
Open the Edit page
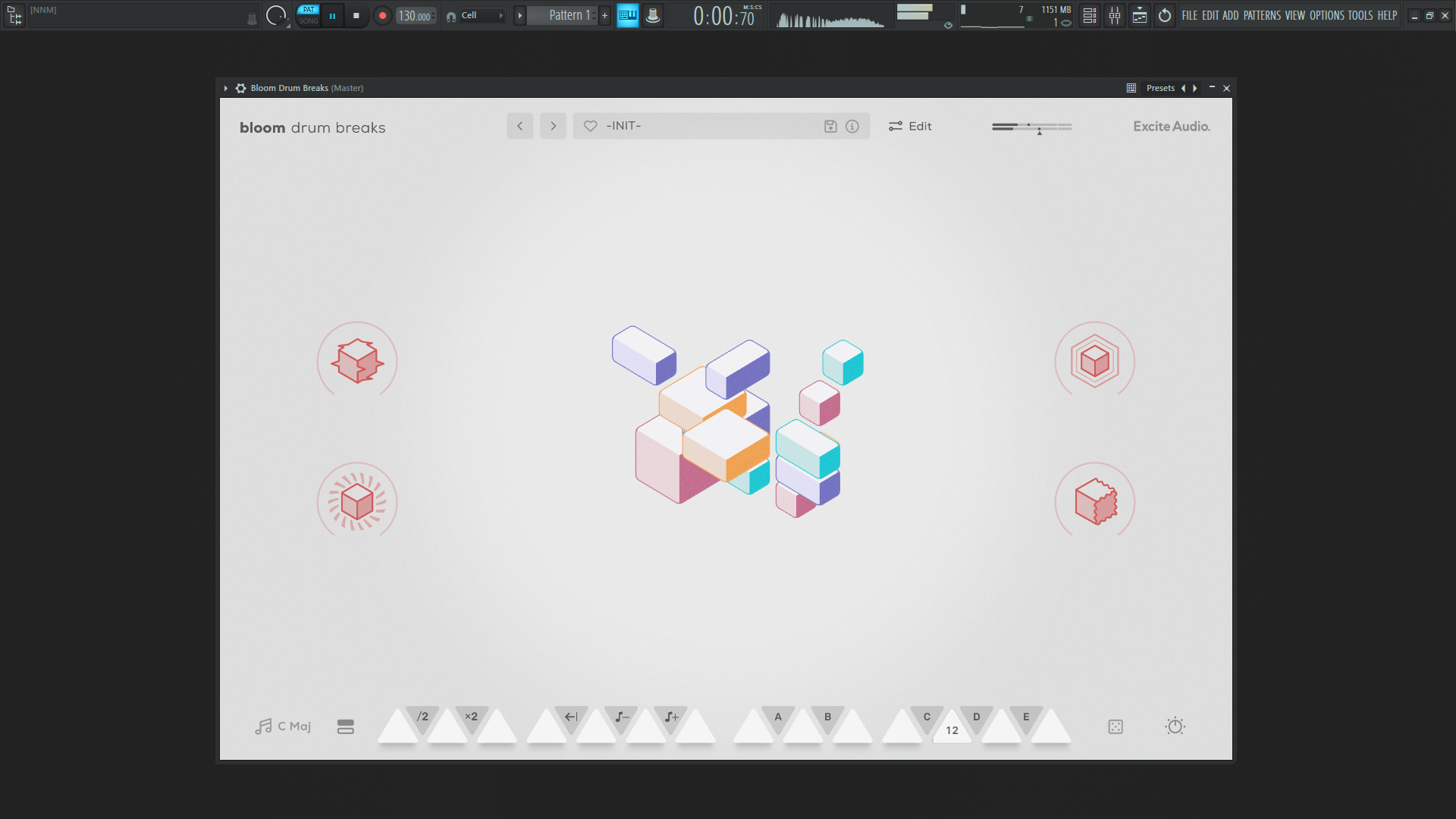910,126
